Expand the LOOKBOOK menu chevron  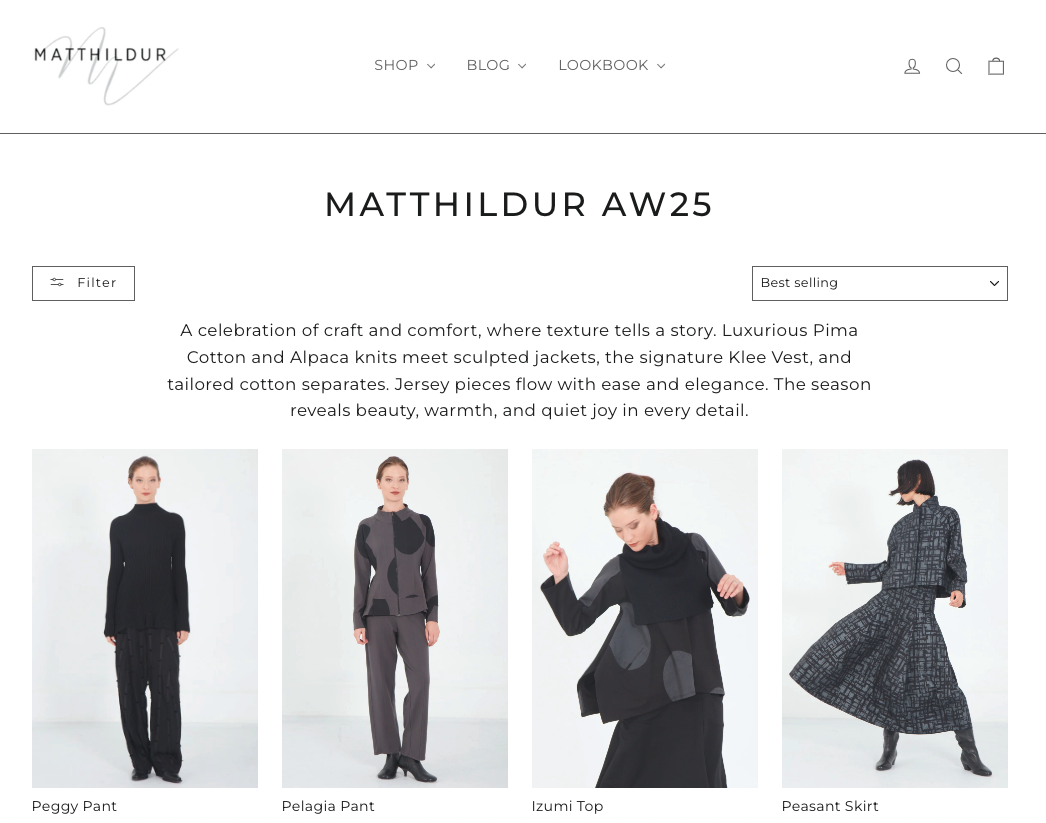coord(661,65)
